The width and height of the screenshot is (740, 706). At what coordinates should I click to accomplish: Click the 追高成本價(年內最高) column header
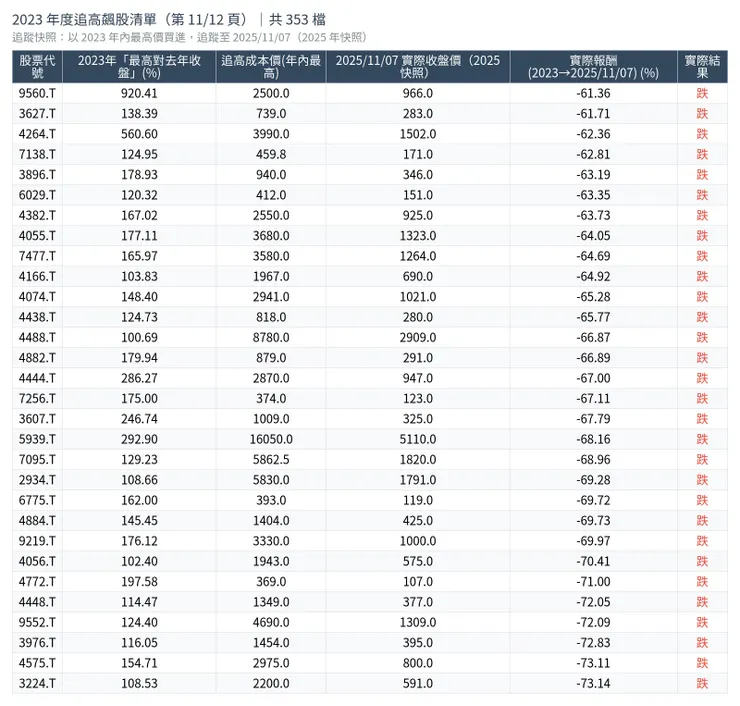point(271,67)
